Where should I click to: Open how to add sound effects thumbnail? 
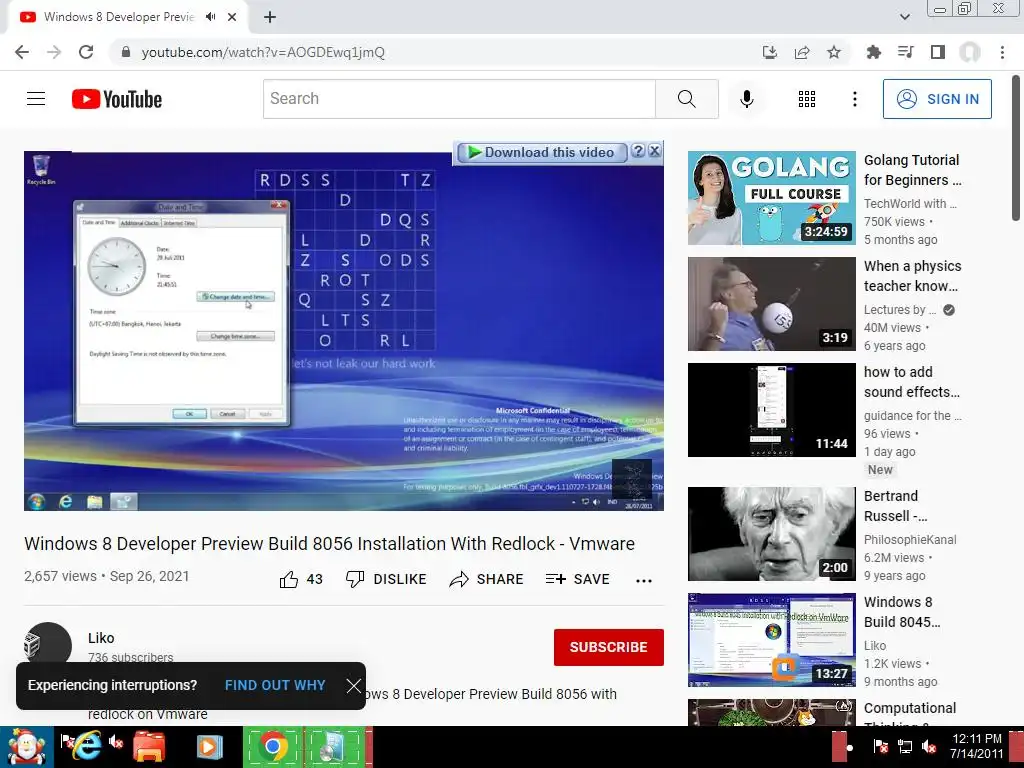pyautogui.click(x=771, y=409)
